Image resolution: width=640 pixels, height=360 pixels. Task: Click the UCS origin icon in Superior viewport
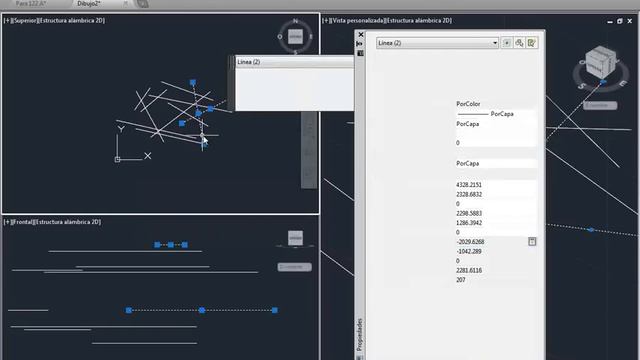click(118, 160)
